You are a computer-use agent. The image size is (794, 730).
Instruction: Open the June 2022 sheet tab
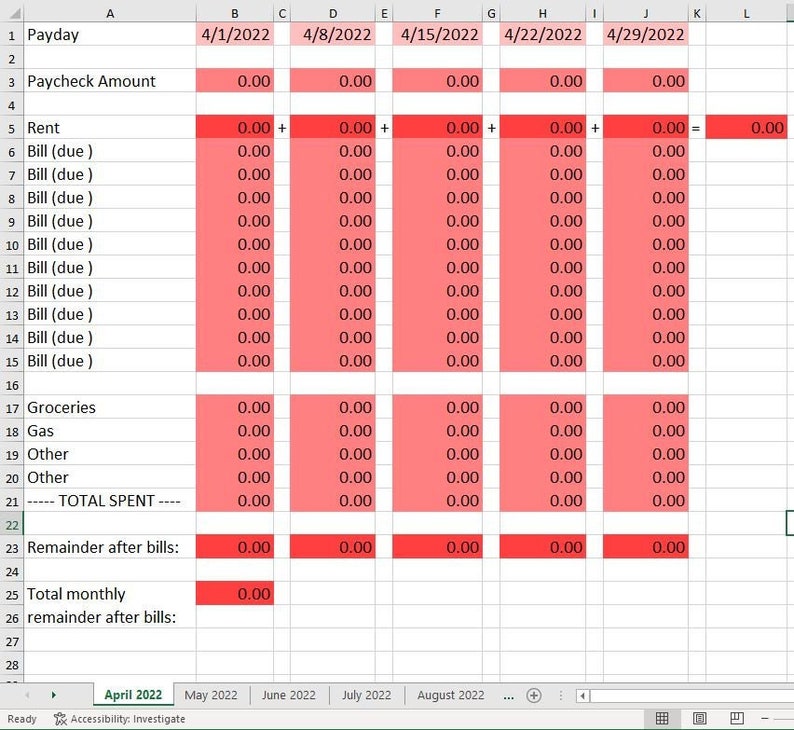[x=289, y=695]
